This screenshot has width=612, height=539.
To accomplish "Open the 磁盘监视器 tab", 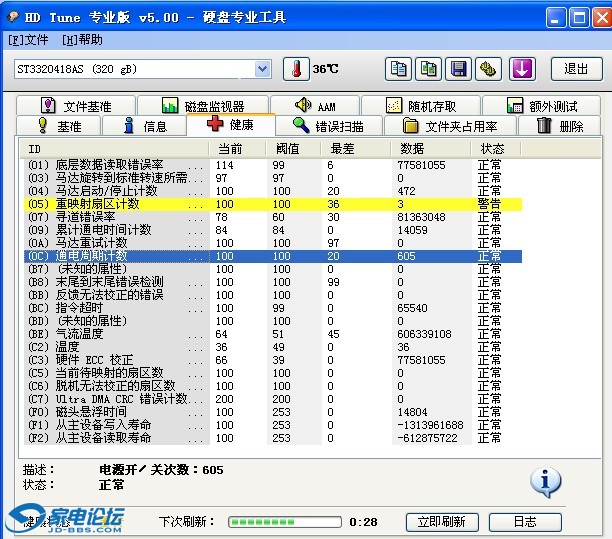I will 215,106.
